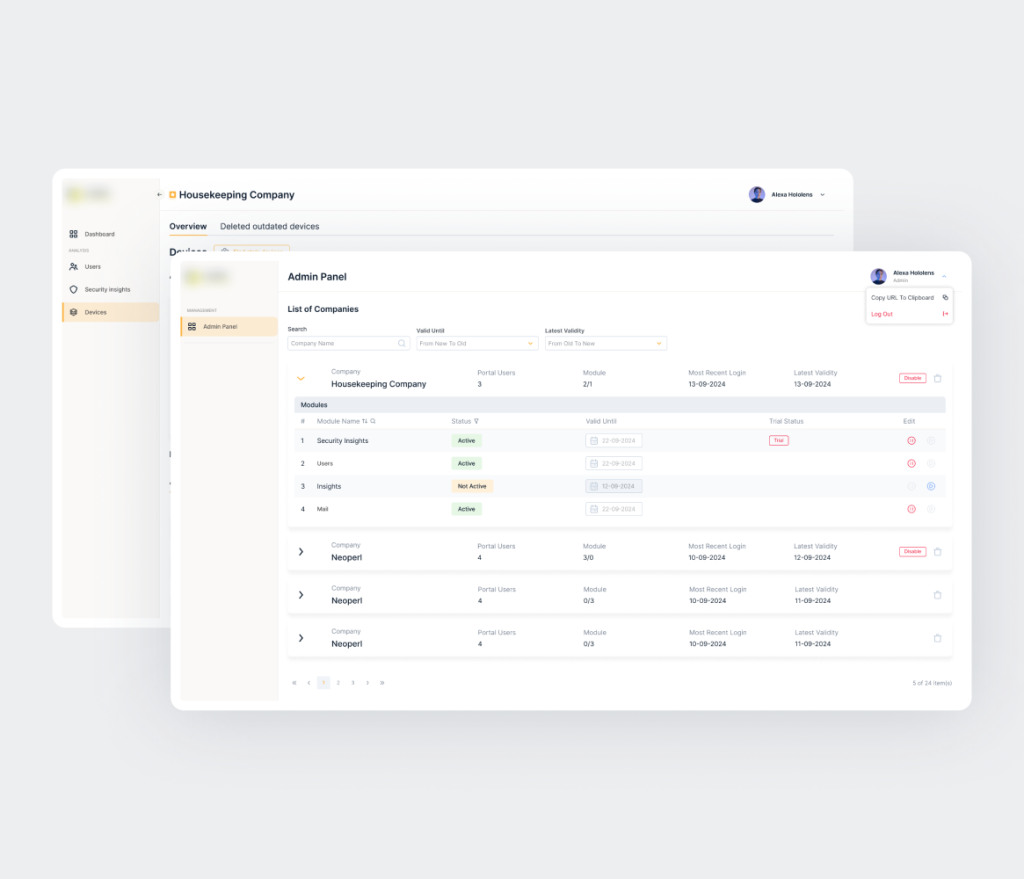
Task: Toggle the Disable button for Housekeeping Company
Action: pyautogui.click(x=911, y=378)
